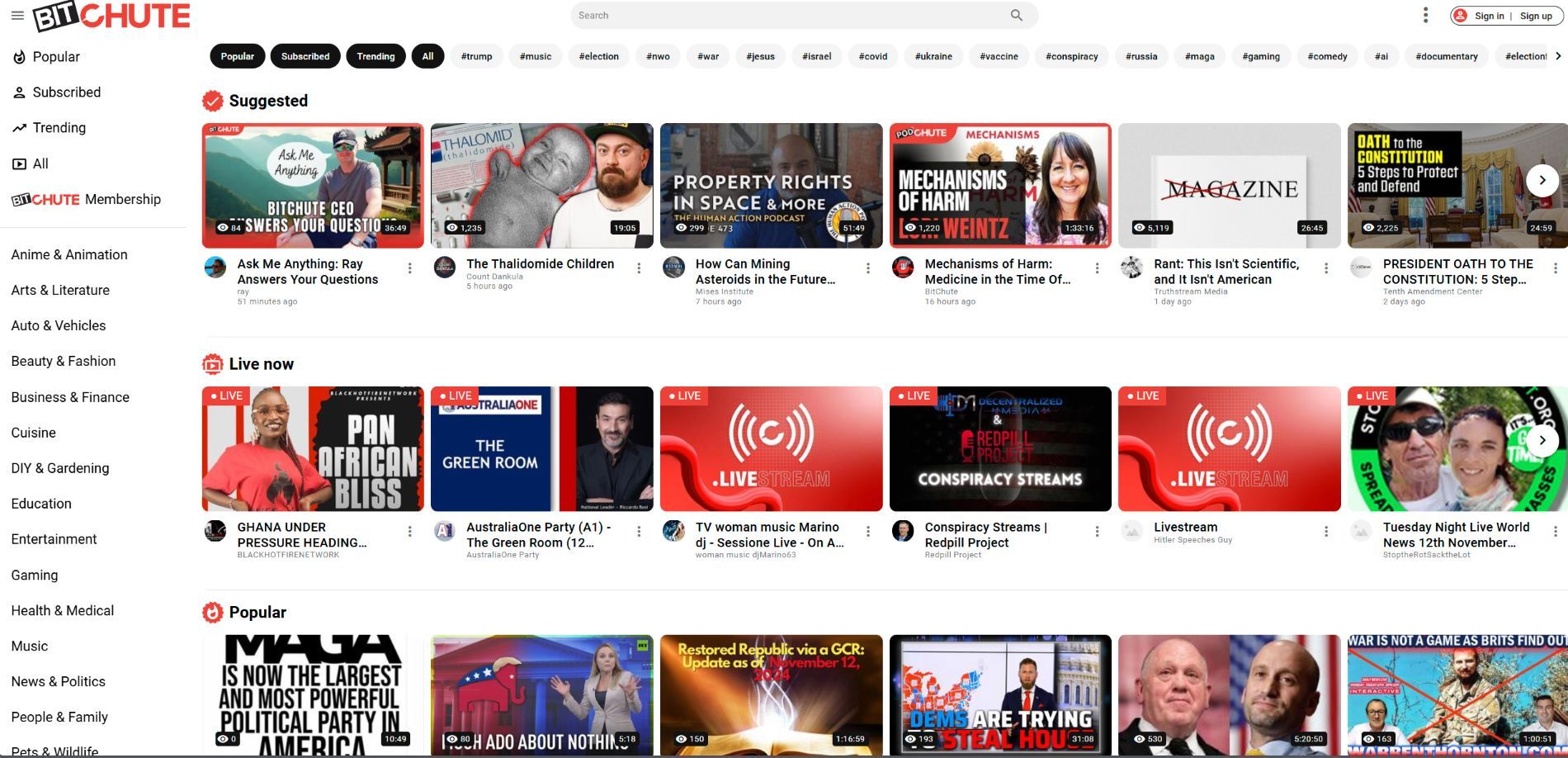The height and width of the screenshot is (758, 1568).
Task: Open the hamburger navigation menu
Action: (x=17, y=16)
